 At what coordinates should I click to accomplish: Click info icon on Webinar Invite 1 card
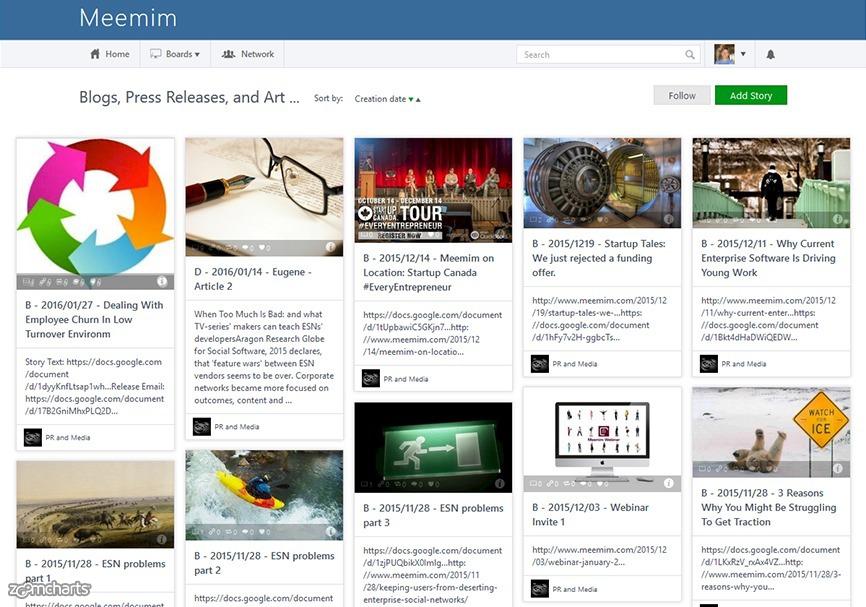tap(669, 483)
